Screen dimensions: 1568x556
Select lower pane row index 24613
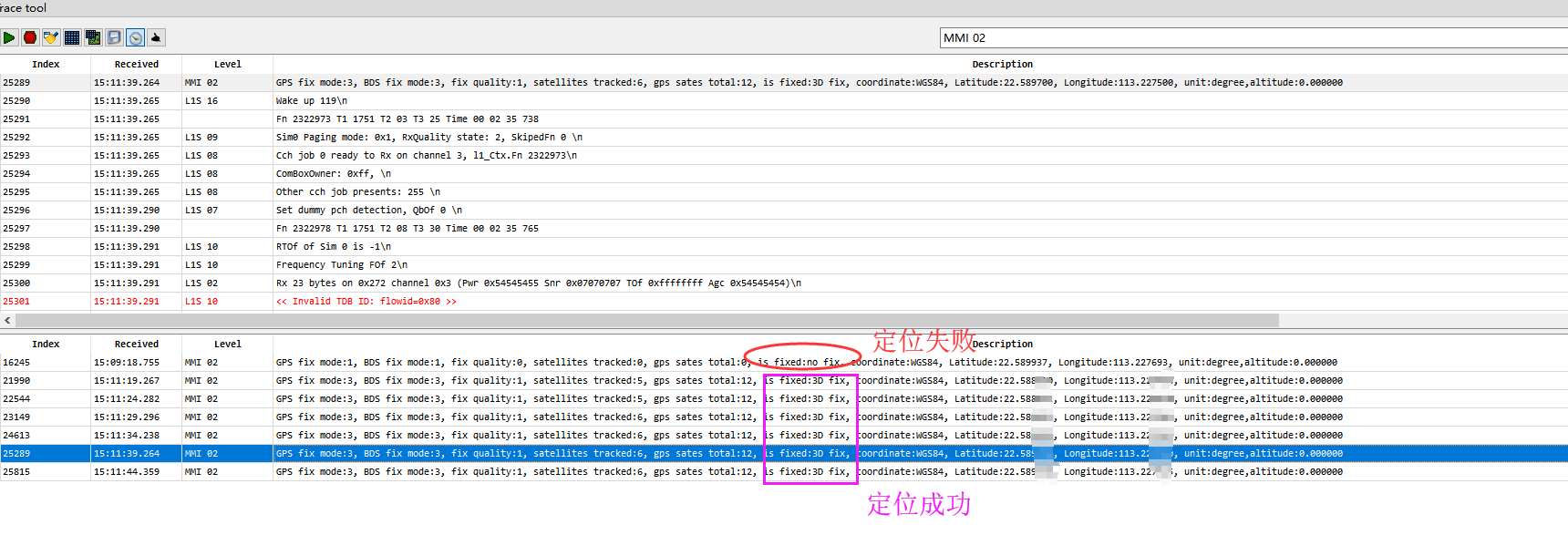[784, 436]
